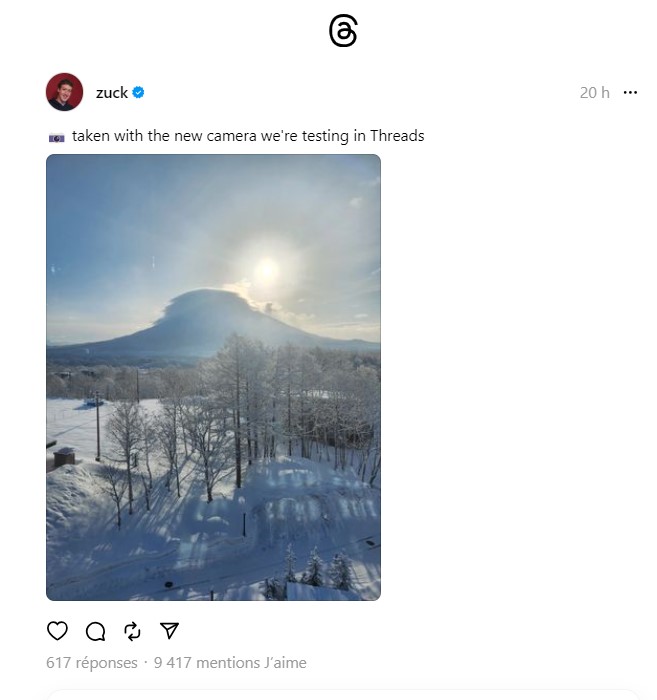Image resolution: width=657 pixels, height=700 pixels.
Task: Click the blue verified badge
Action: 138,92
